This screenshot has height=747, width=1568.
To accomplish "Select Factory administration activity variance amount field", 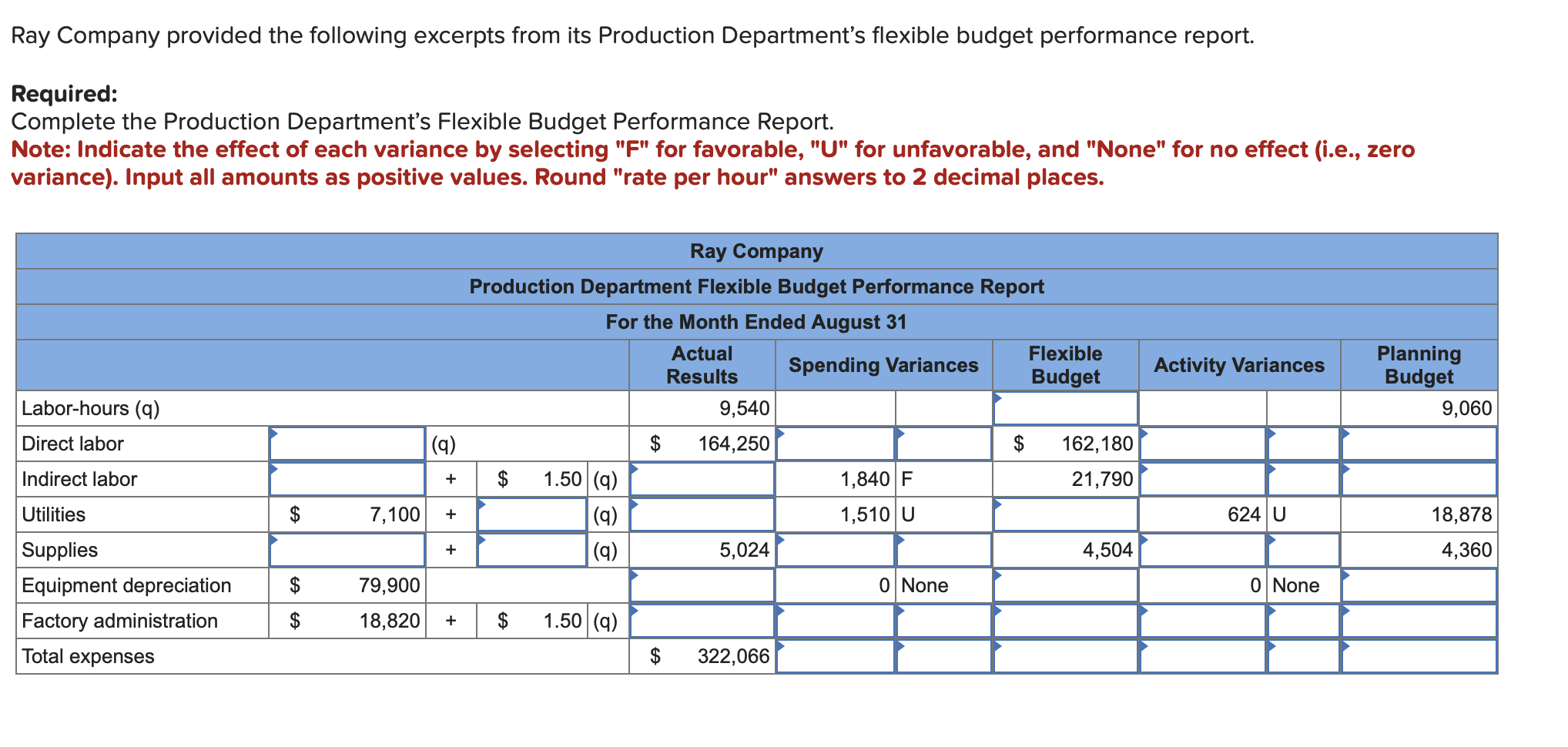I will 1202,621.
